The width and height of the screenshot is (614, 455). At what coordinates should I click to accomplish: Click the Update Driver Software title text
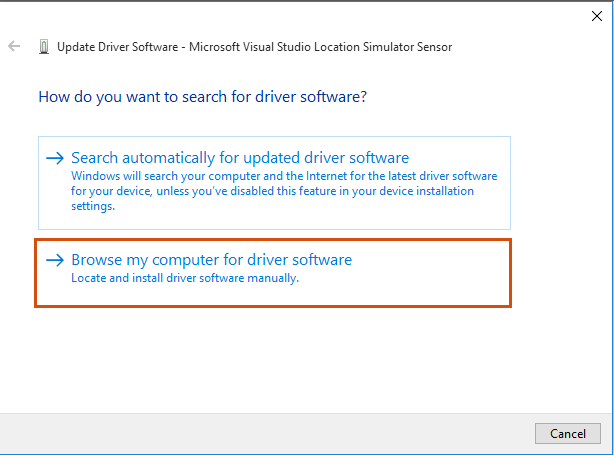117,47
